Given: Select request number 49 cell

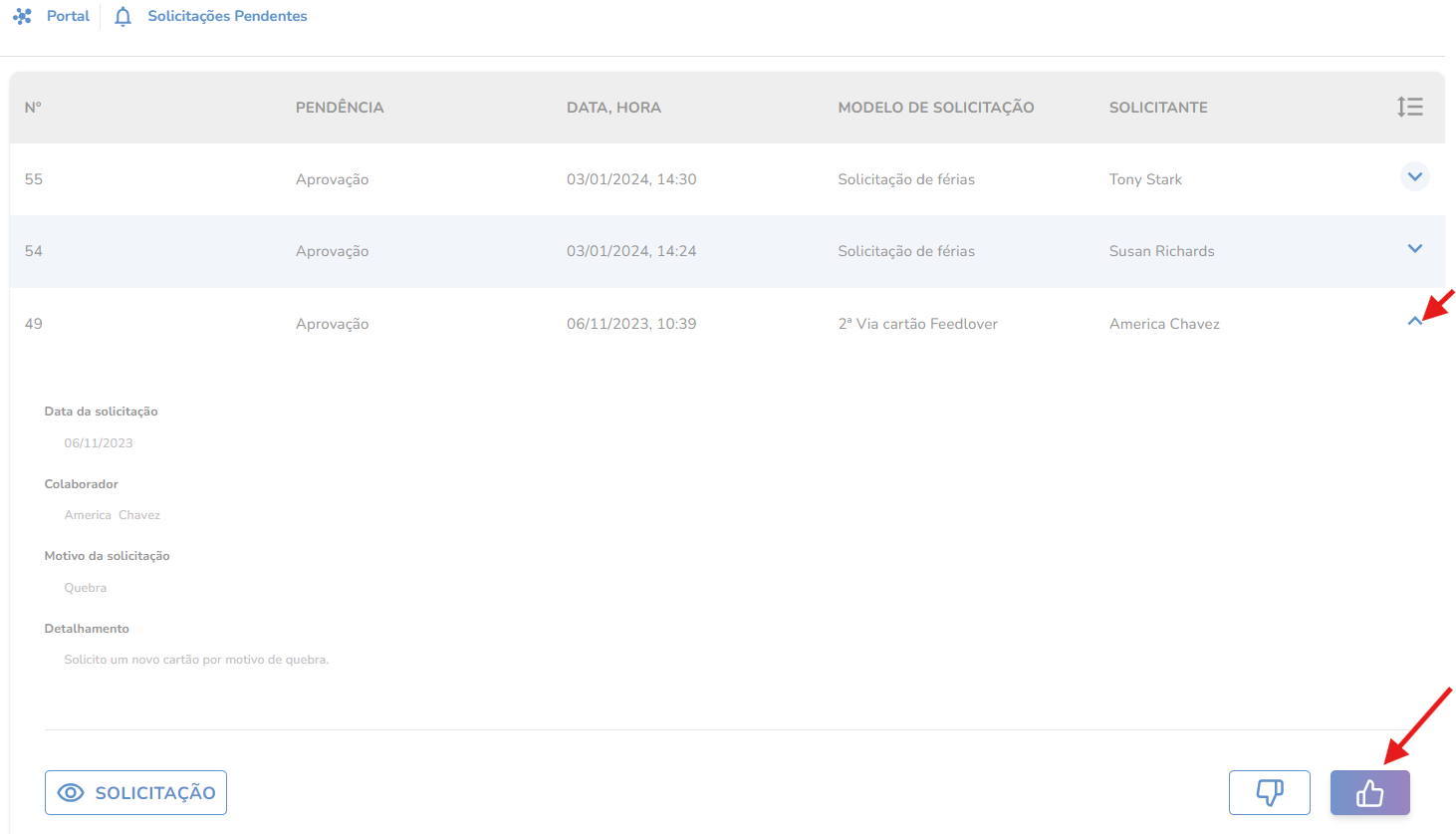Looking at the screenshot, I should tap(34, 324).
